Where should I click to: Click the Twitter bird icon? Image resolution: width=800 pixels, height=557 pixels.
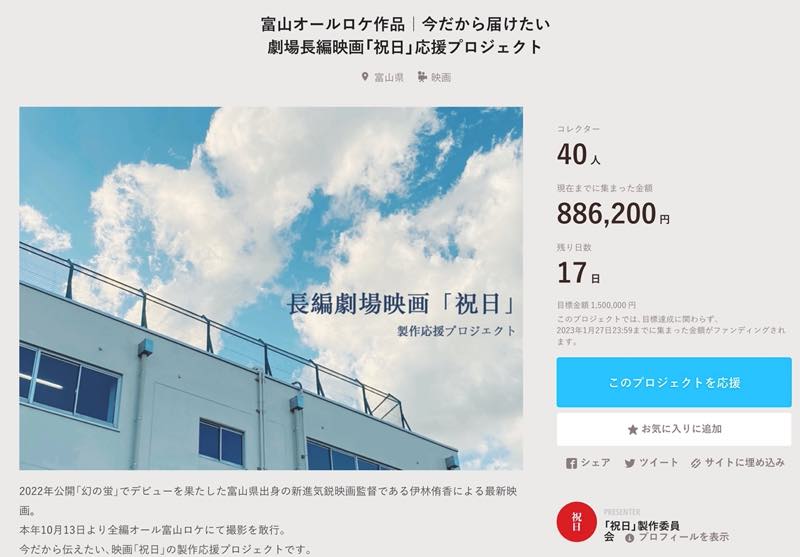click(630, 463)
